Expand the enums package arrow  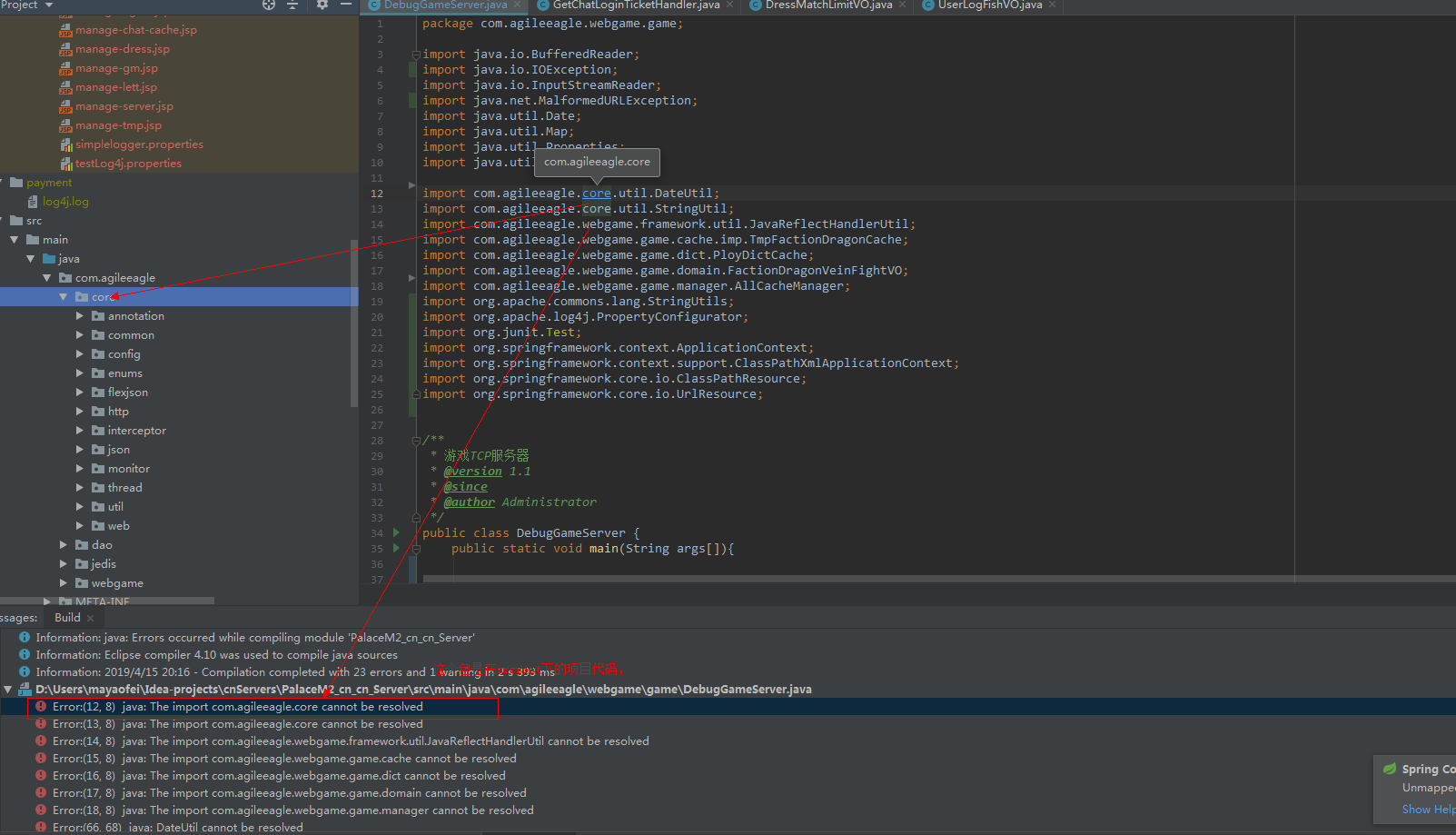click(80, 373)
